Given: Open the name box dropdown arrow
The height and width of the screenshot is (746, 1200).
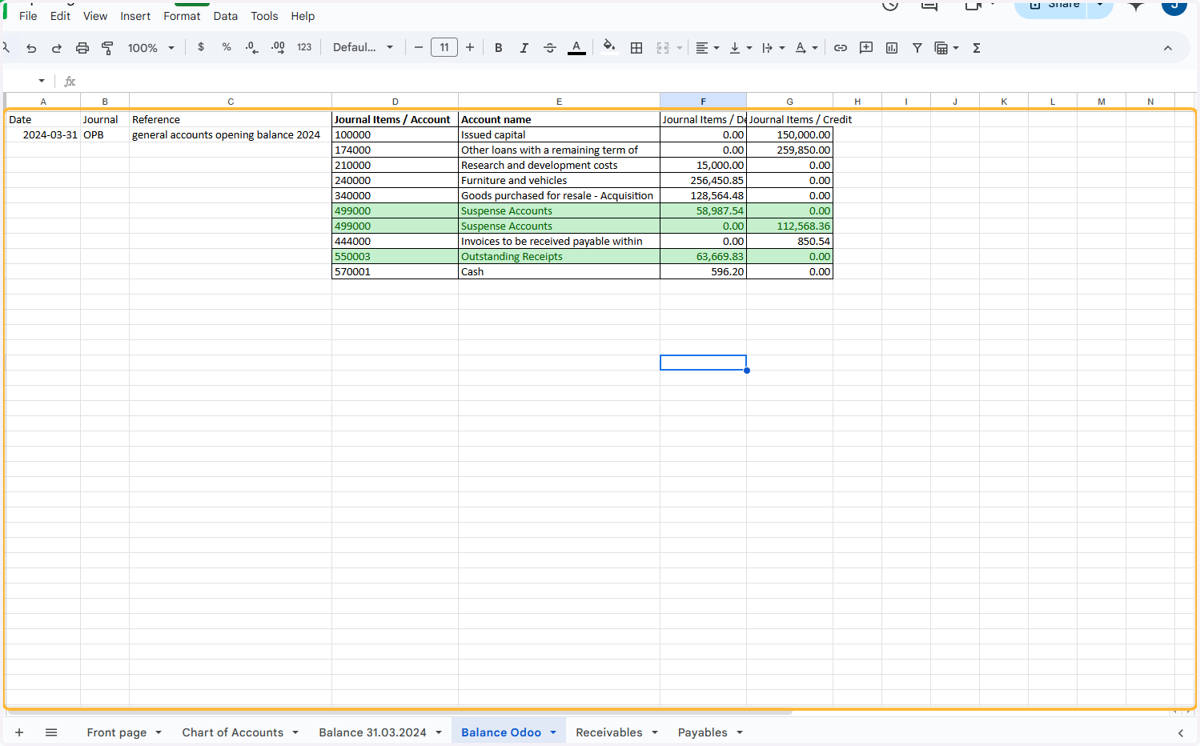Looking at the screenshot, I should [41, 81].
